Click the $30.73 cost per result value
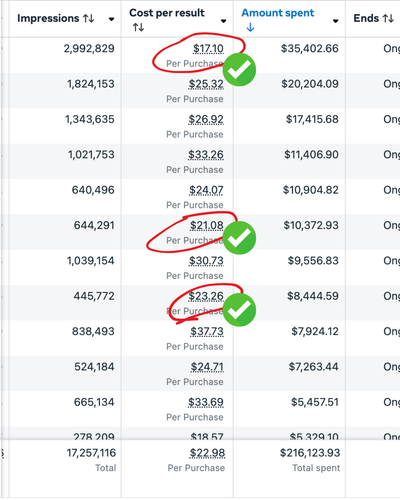Screen dimensions: 400x500 pos(206,261)
